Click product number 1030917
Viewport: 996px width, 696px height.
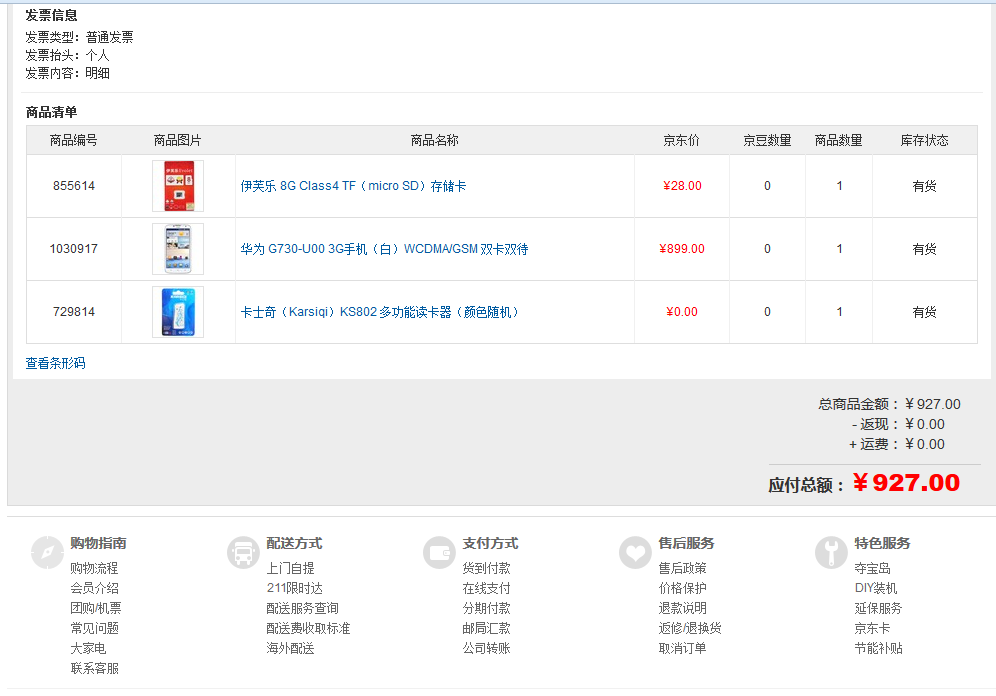(x=74, y=249)
